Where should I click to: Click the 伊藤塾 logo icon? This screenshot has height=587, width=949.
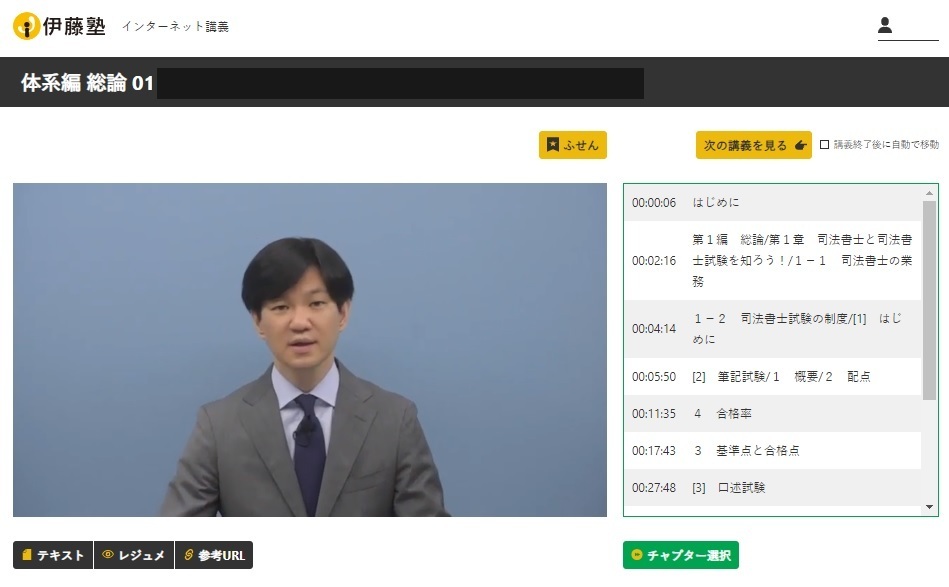27,26
